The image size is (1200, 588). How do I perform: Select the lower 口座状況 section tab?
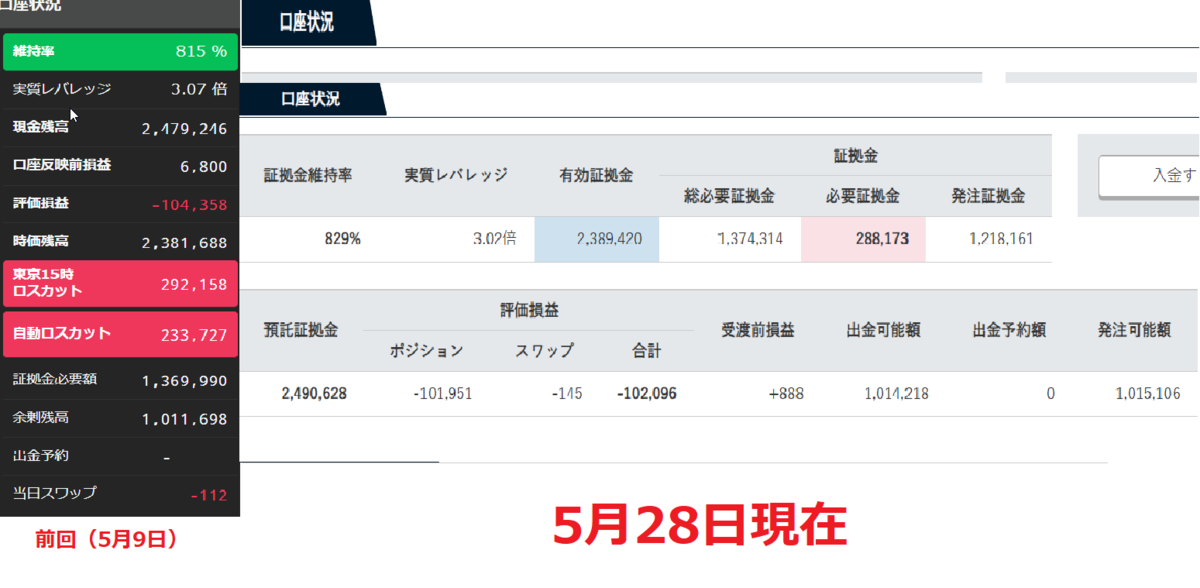point(313,99)
